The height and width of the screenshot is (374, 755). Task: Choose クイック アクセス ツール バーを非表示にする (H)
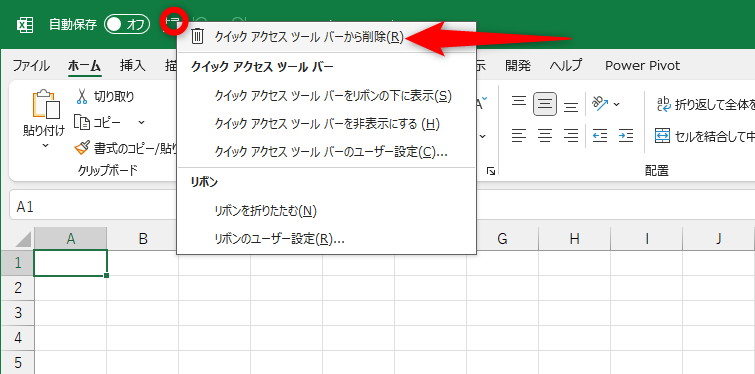click(326, 125)
